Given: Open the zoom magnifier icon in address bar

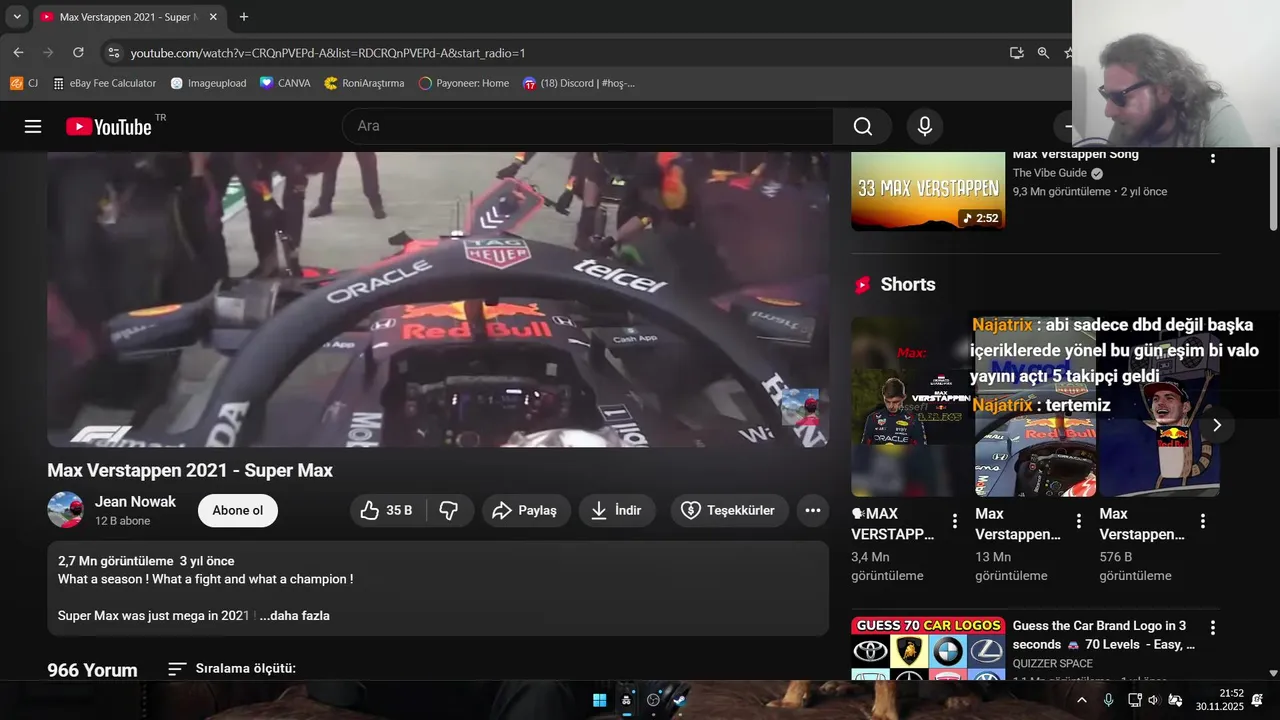Looking at the screenshot, I should pos(1043,53).
